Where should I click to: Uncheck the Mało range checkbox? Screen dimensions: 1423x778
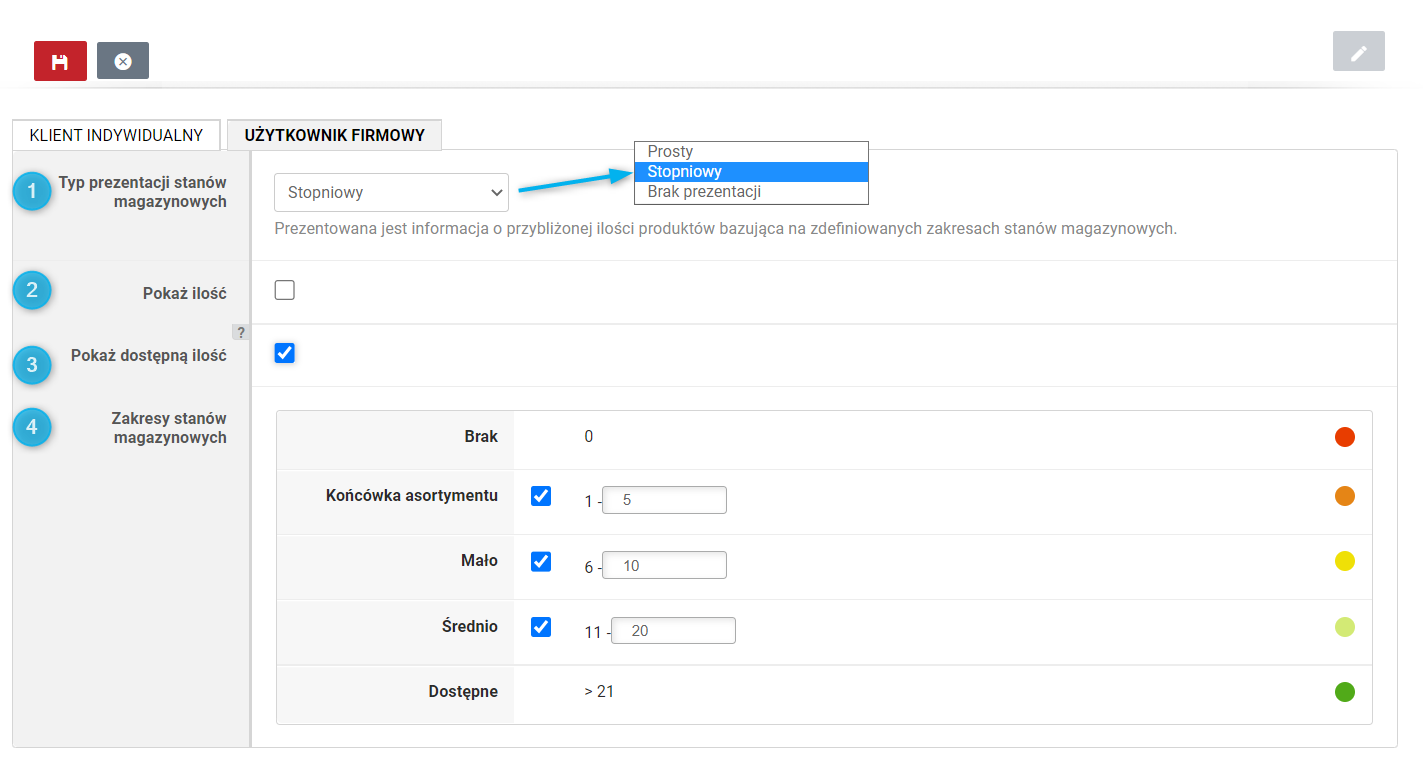pos(541,561)
